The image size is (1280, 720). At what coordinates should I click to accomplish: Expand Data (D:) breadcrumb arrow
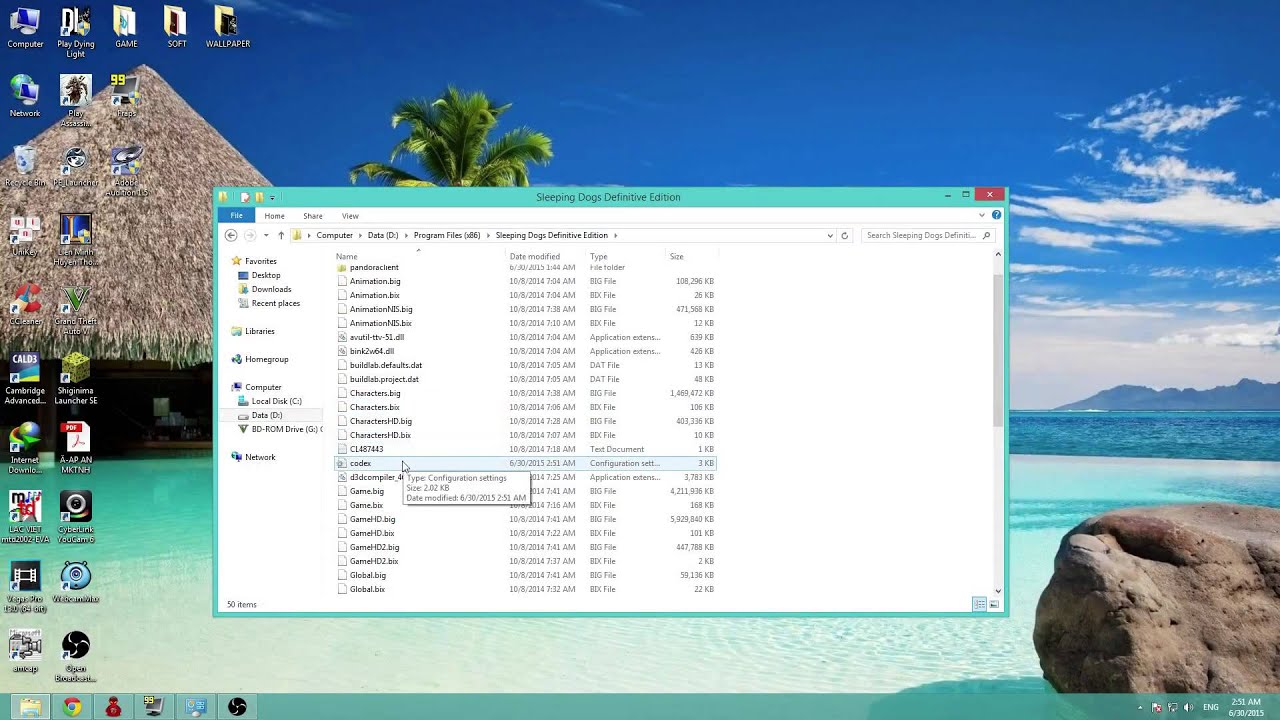click(406, 235)
